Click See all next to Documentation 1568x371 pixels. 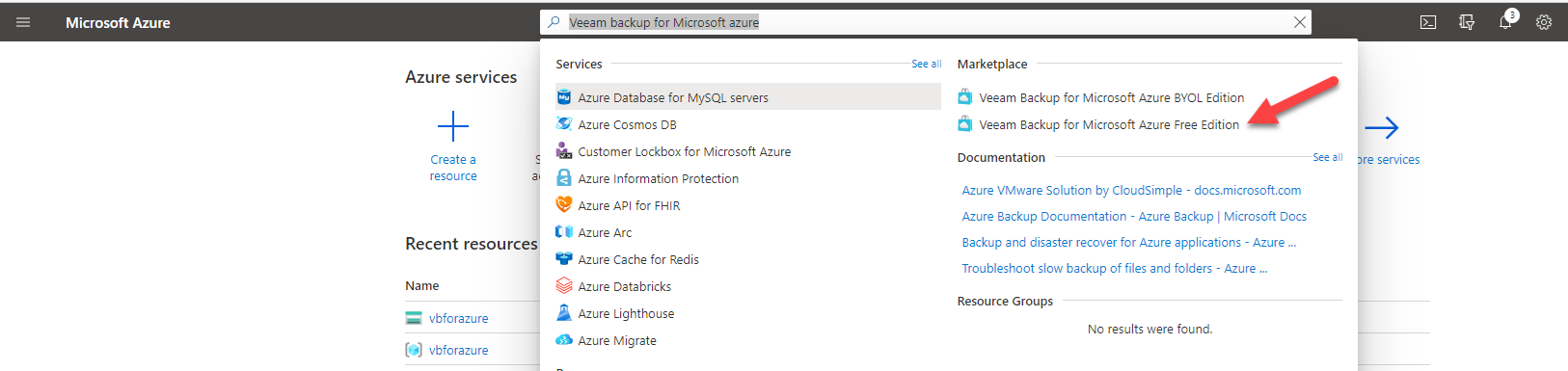pyautogui.click(x=1328, y=157)
